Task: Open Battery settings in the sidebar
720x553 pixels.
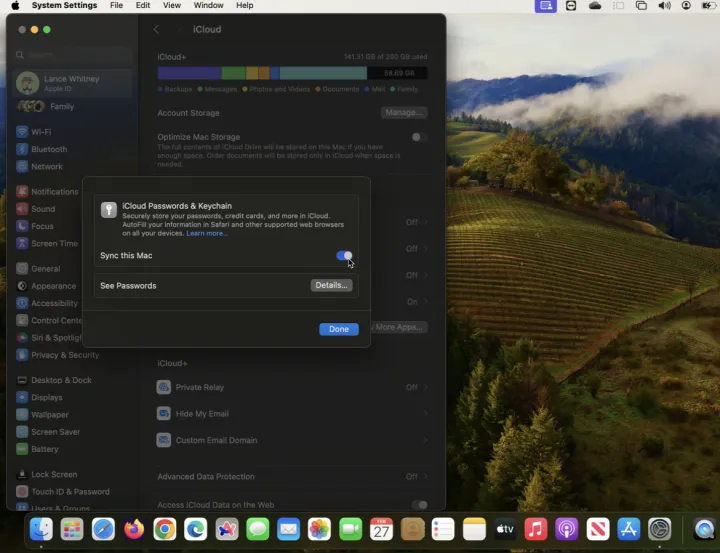Action: point(44,449)
